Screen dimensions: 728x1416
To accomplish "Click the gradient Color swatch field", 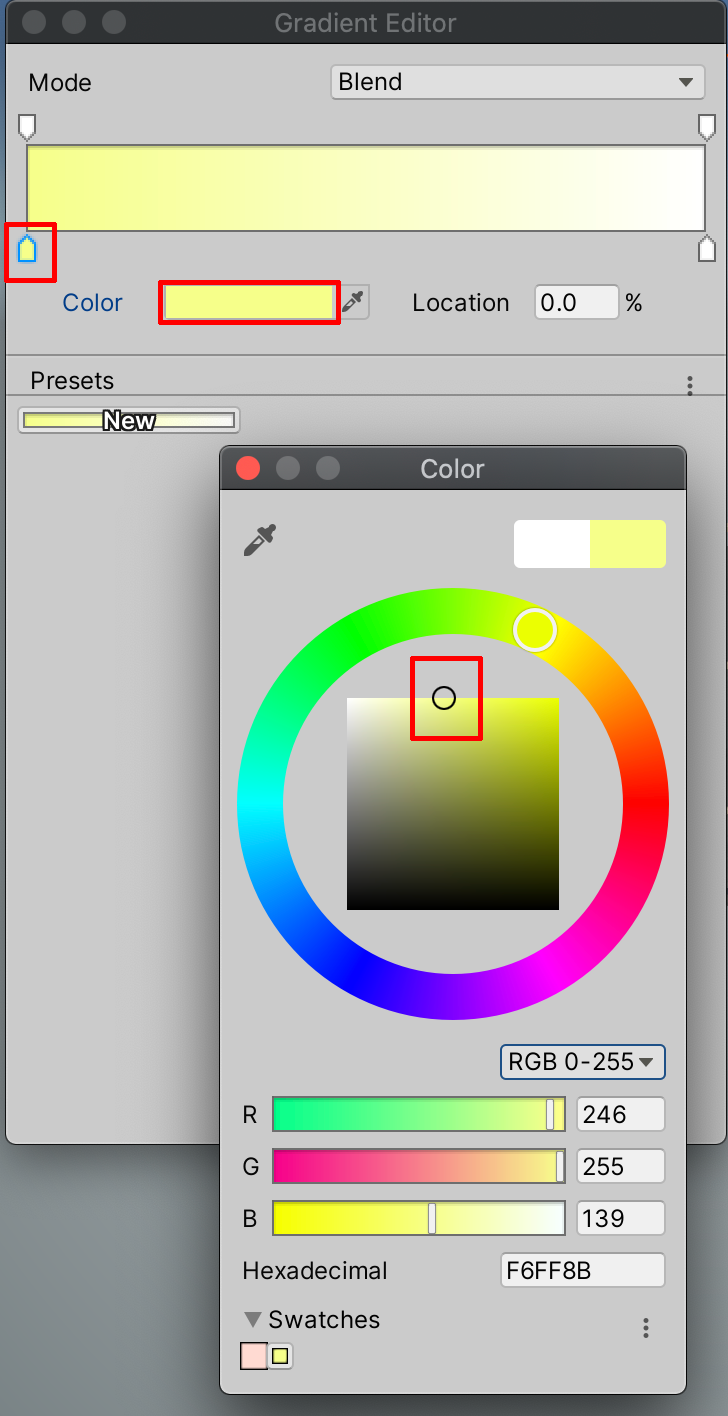I will click(249, 302).
